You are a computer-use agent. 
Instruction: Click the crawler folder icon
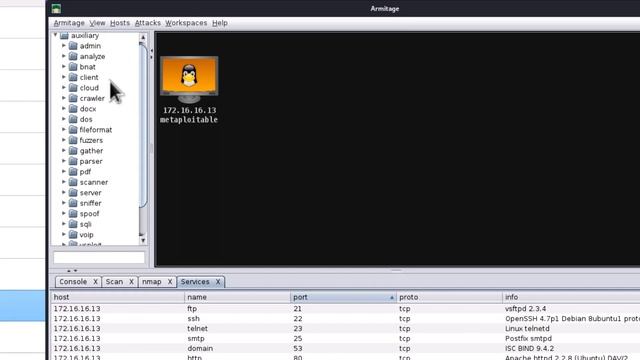point(73,98)
